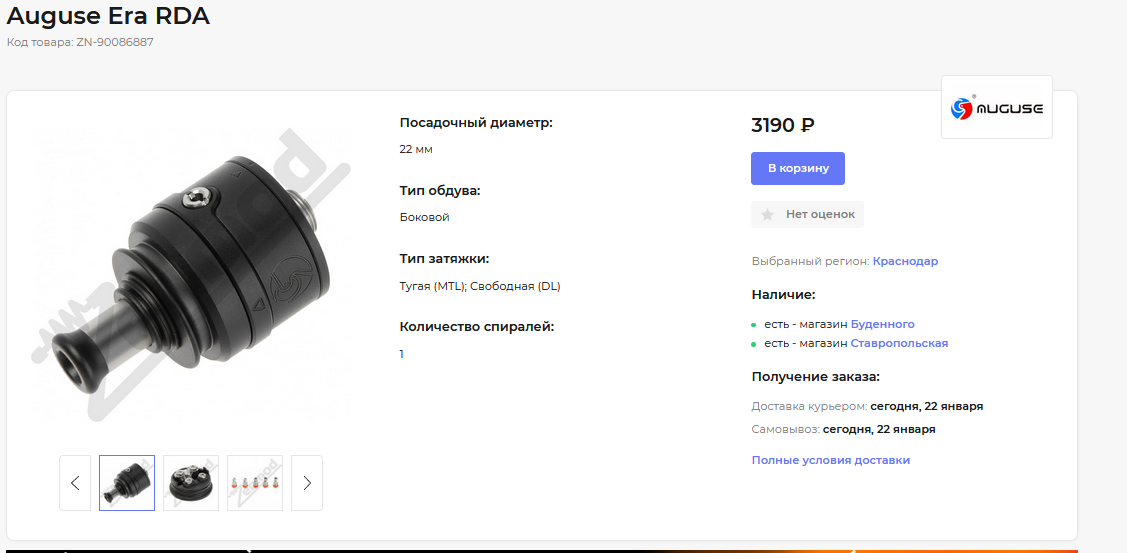Add the product with В корзину button
Screen dimensions: 1127x553
(x=798, y=168)
